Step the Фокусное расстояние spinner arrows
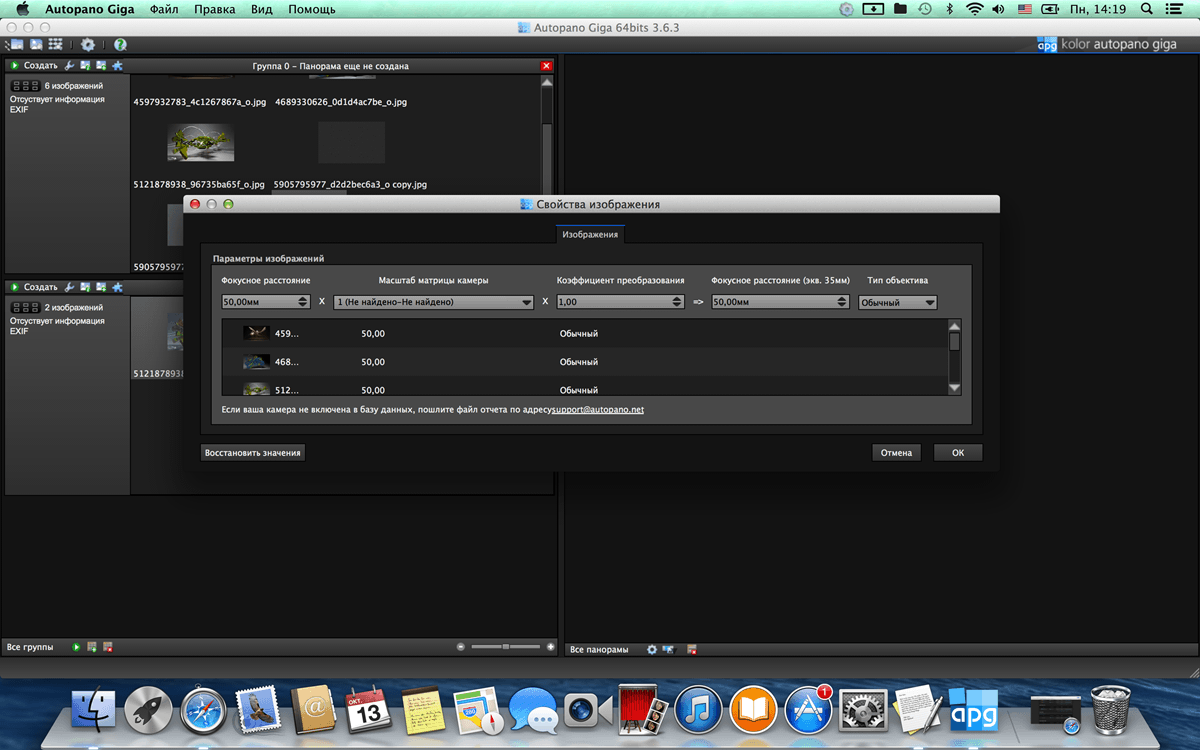Image resolution: width=1200 pixels, height=750 pixels. [x=303, y=302]
